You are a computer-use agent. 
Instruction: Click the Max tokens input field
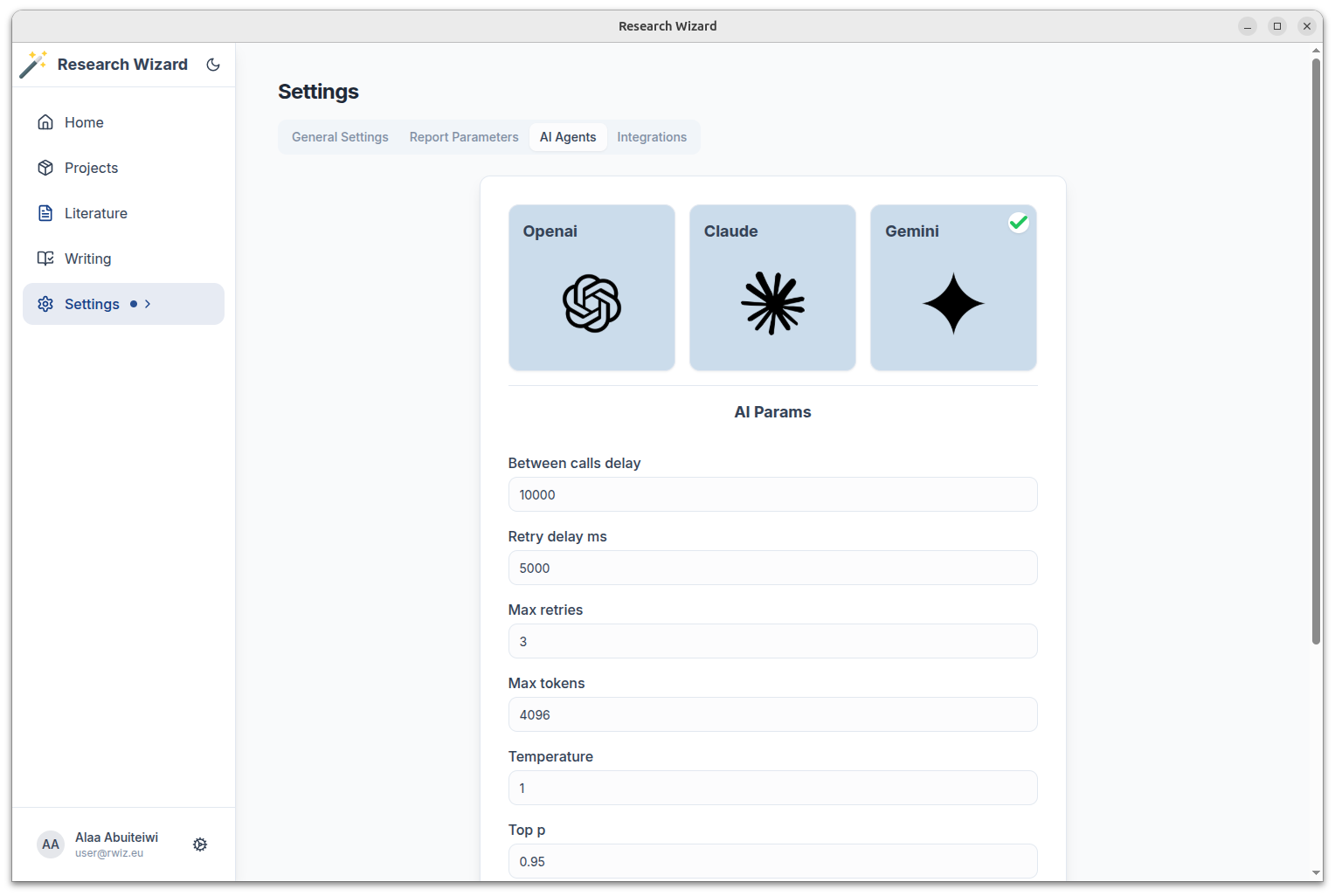(x=772, y=714)
